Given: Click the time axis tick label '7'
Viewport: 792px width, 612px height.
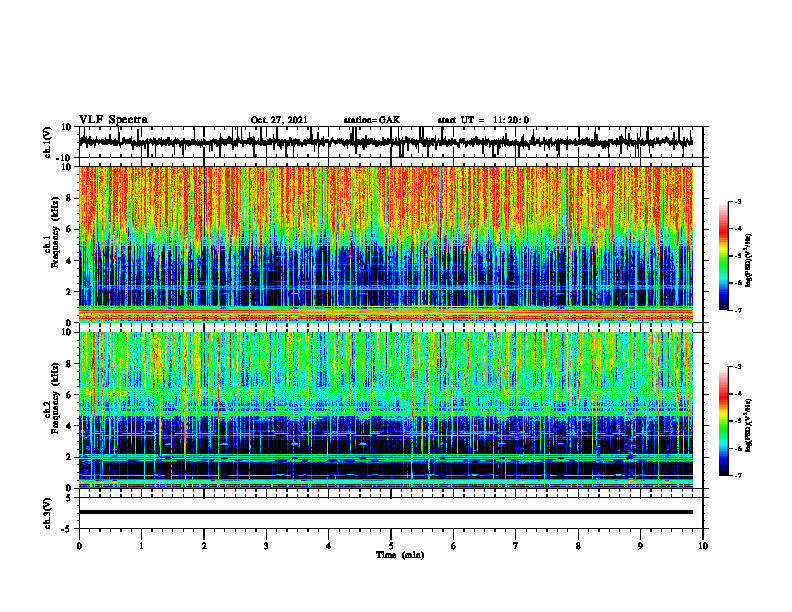Looking at the screenshot, I should coord(516,546).
